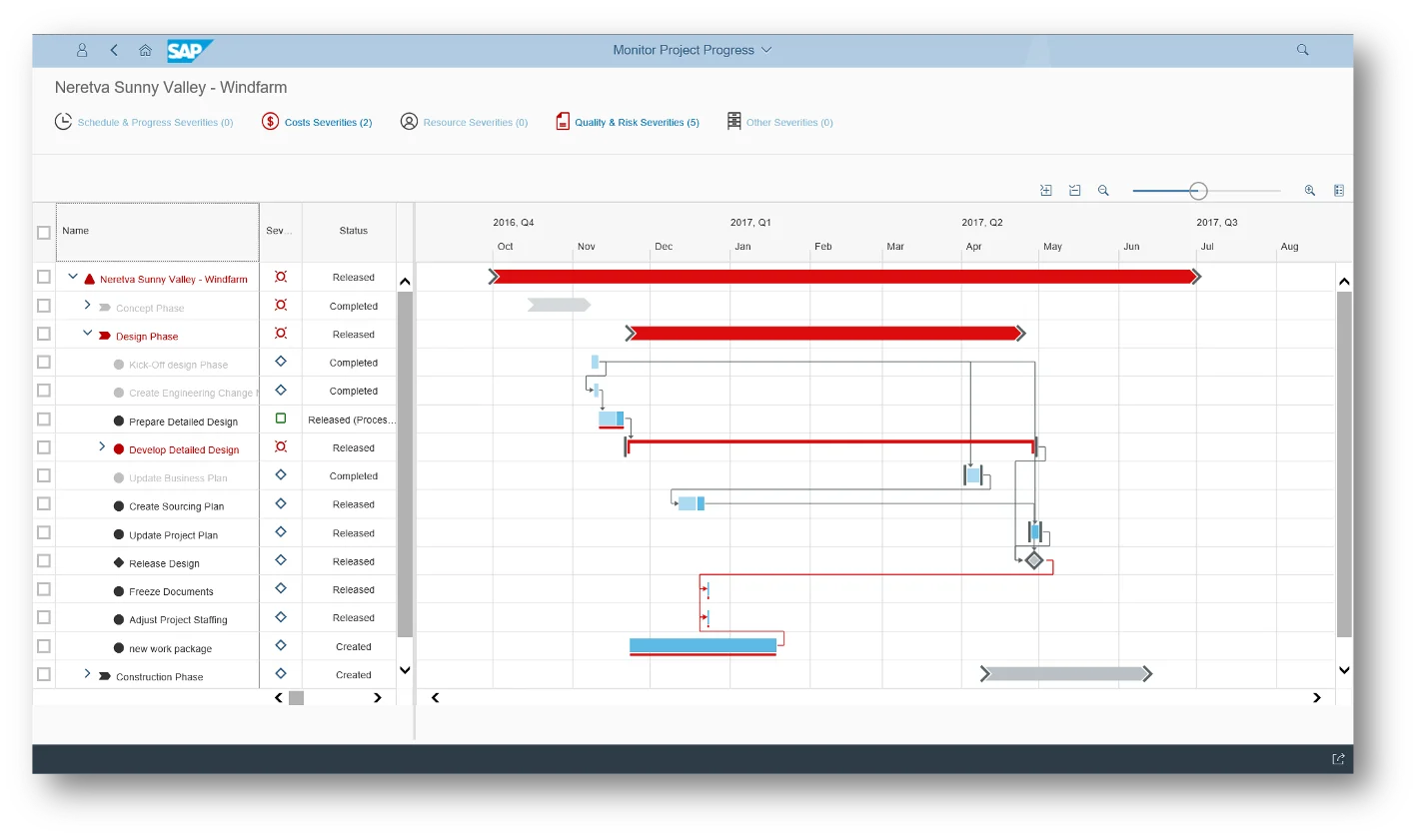Viewport: 1419px width, 840px height.
Task: Click the zoom slider handle
Action: coord(1198,191)
